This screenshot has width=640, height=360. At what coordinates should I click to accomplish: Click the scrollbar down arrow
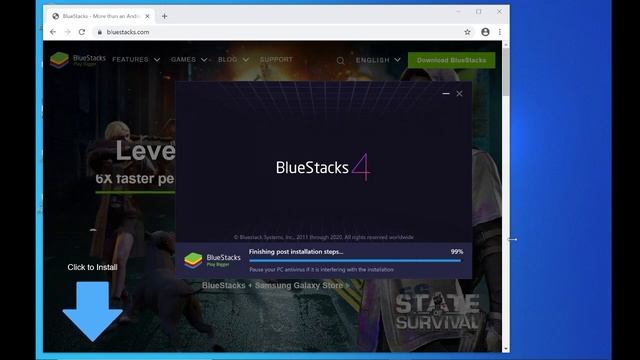pos(506,349)
